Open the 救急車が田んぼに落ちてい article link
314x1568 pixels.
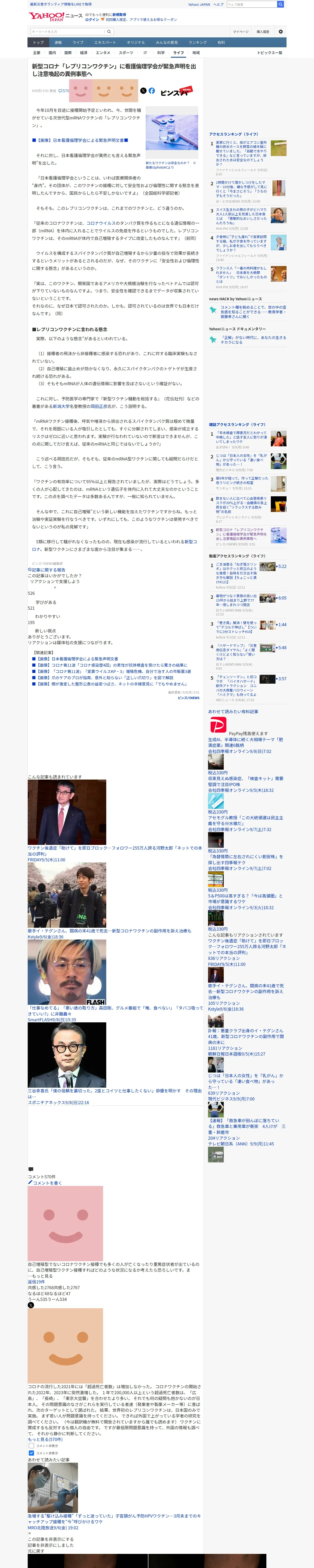[x=247, y=1126]
